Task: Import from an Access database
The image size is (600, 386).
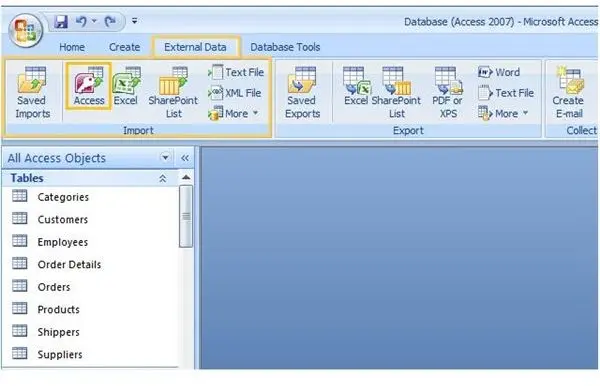Action: (x=89, y=86)
